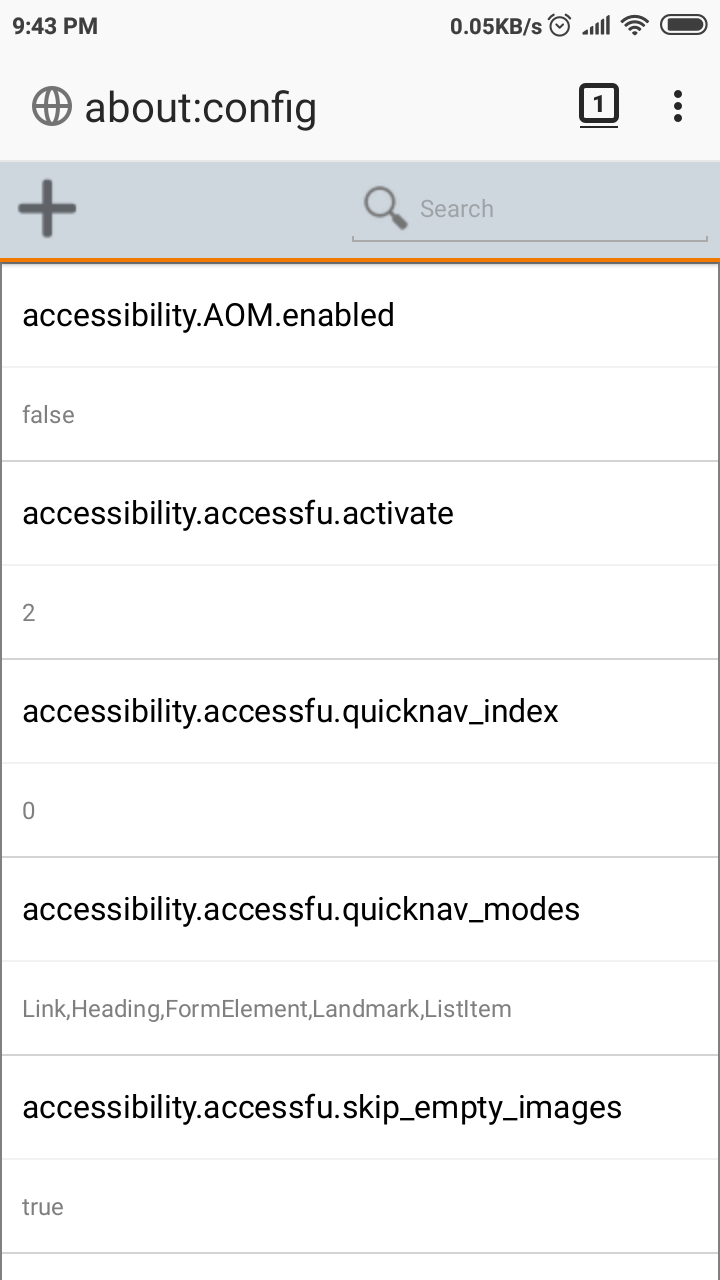Select accessibility.AOM.enabled preference
The image size is (720, 1280).
(x=360, y=316)
